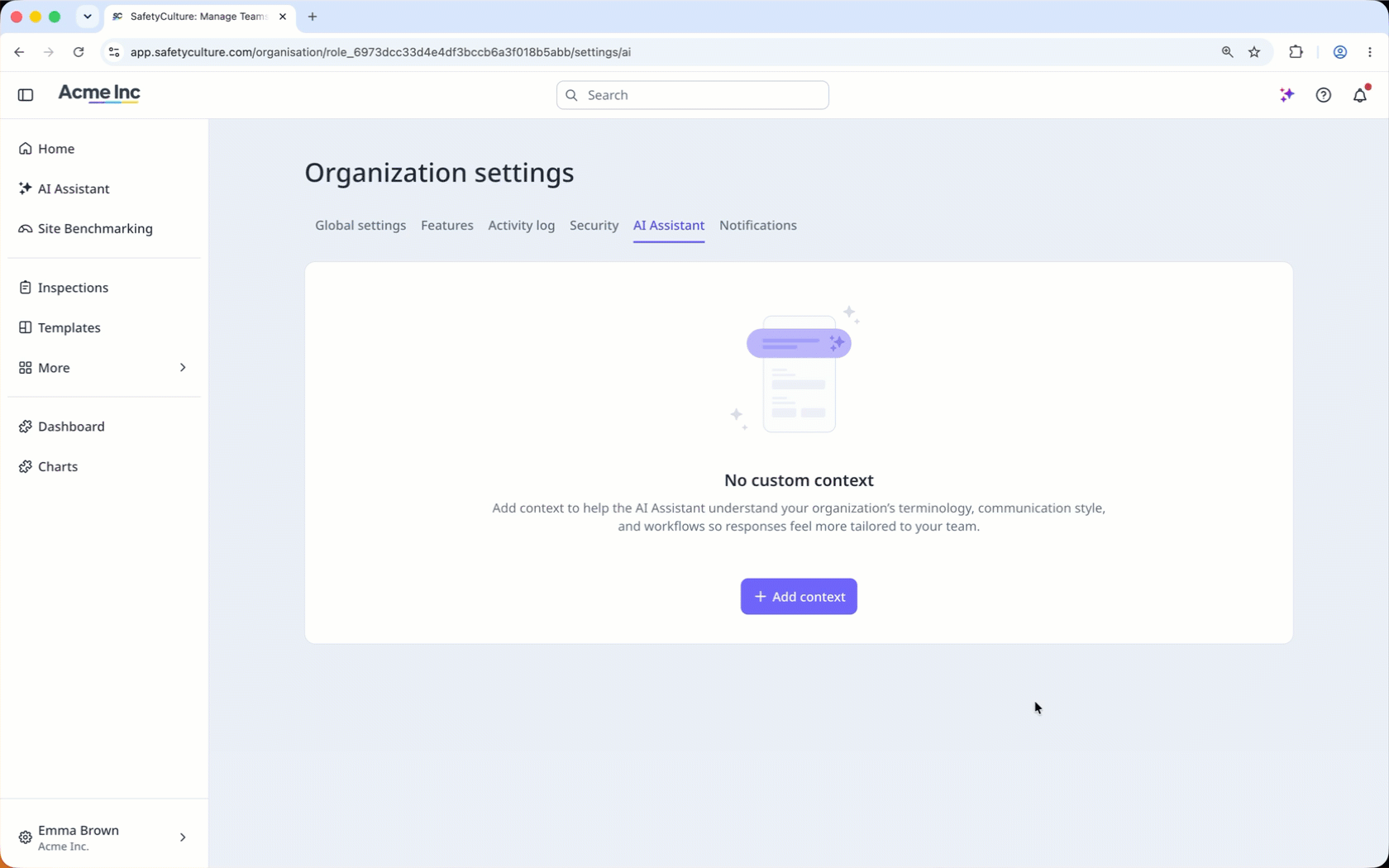Click the browser address bar URL
Image resolution: width=1389 pixels, height=868 pixels.
tap(380, 52)
